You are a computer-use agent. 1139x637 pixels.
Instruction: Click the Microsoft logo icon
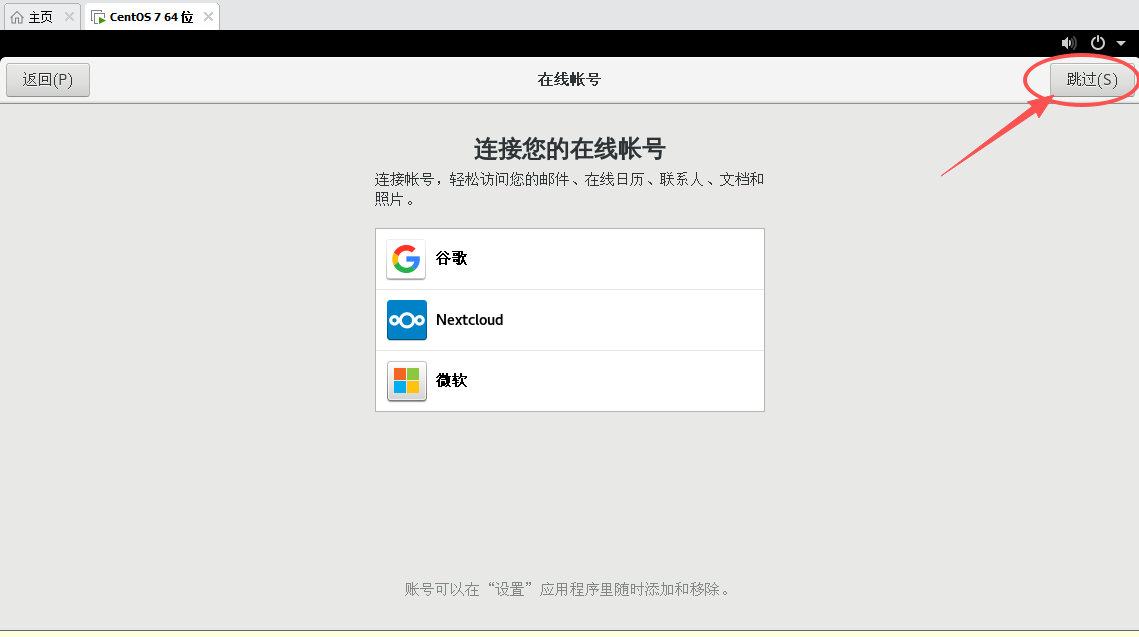[x=406, y=381]
